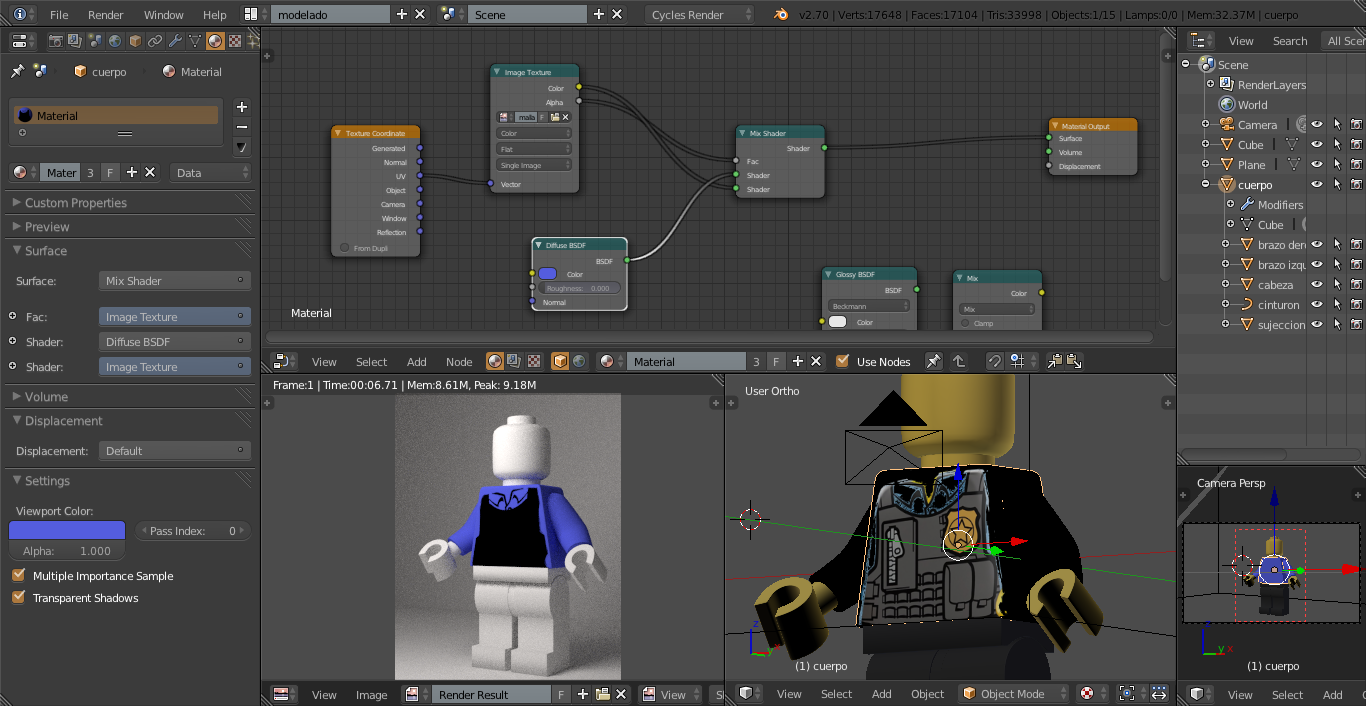Open image file in Image Texture node

554,117
